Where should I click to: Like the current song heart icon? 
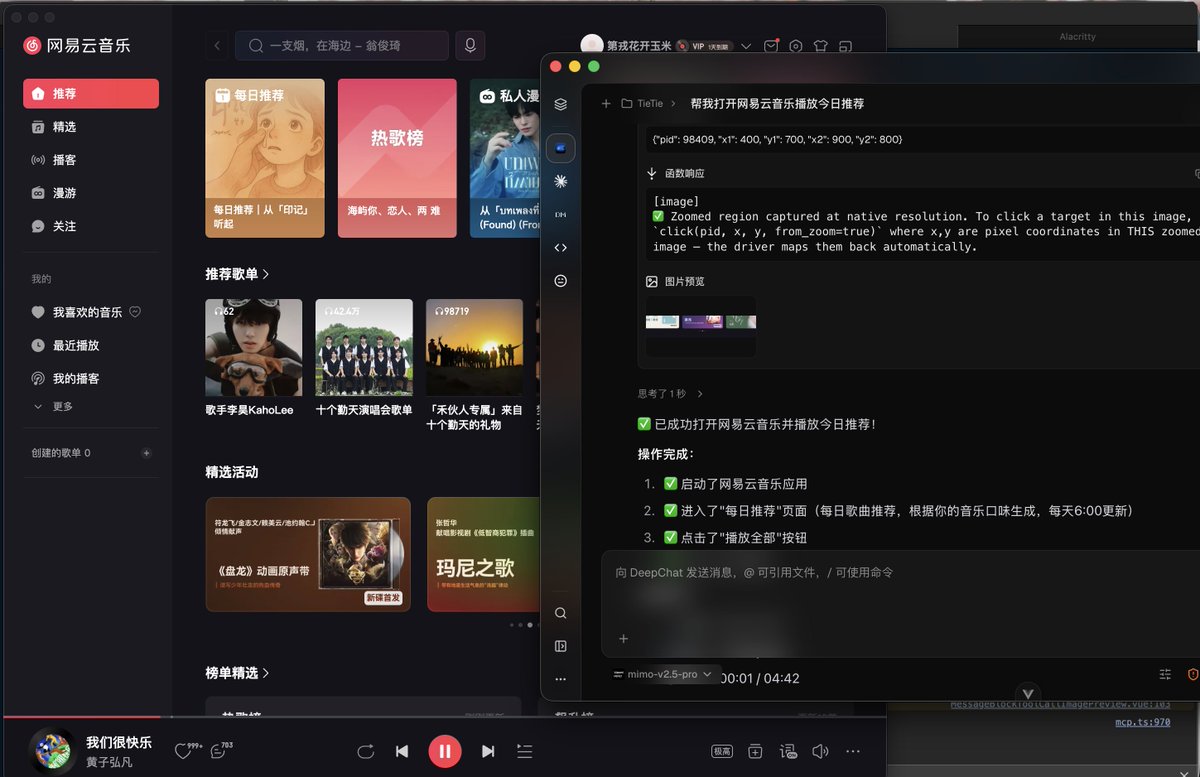pyautogui.click(x=183, y=751)
